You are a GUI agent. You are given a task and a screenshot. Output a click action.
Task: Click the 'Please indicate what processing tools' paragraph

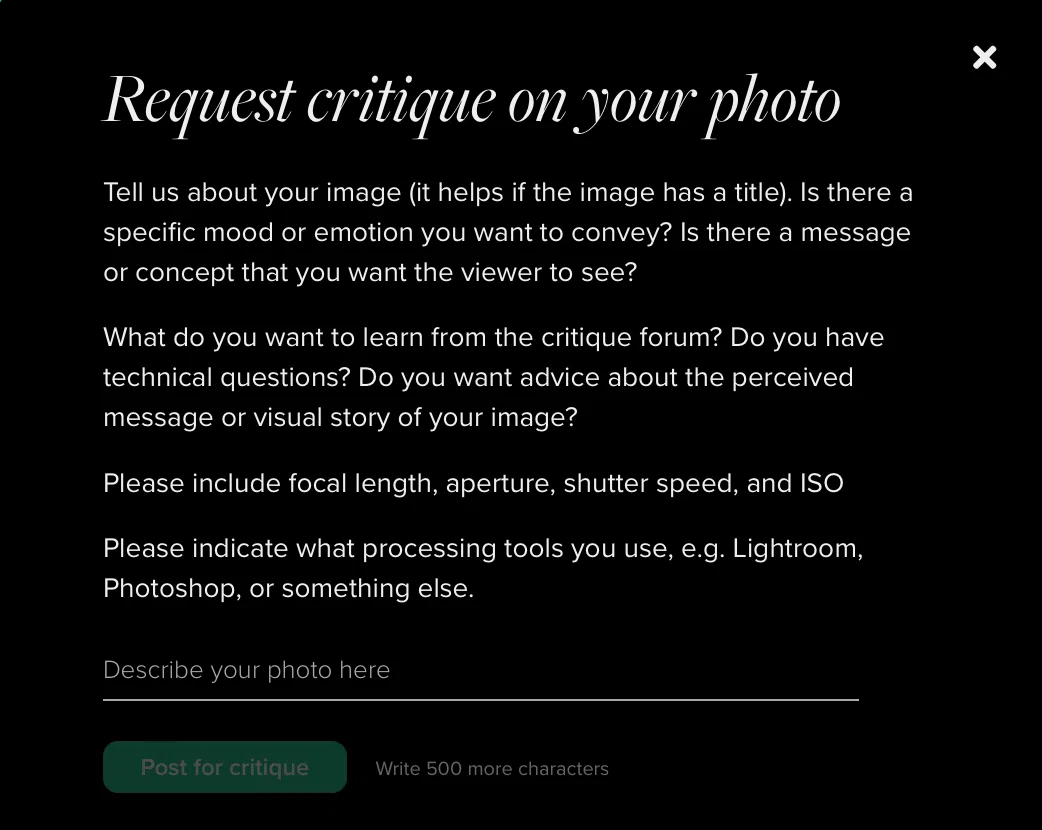(483, 568)
